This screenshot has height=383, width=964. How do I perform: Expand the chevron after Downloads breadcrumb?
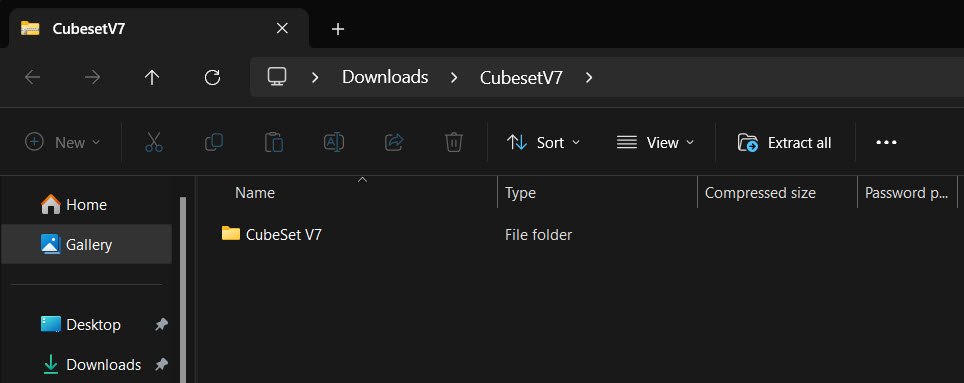click(x=454, y=77)
